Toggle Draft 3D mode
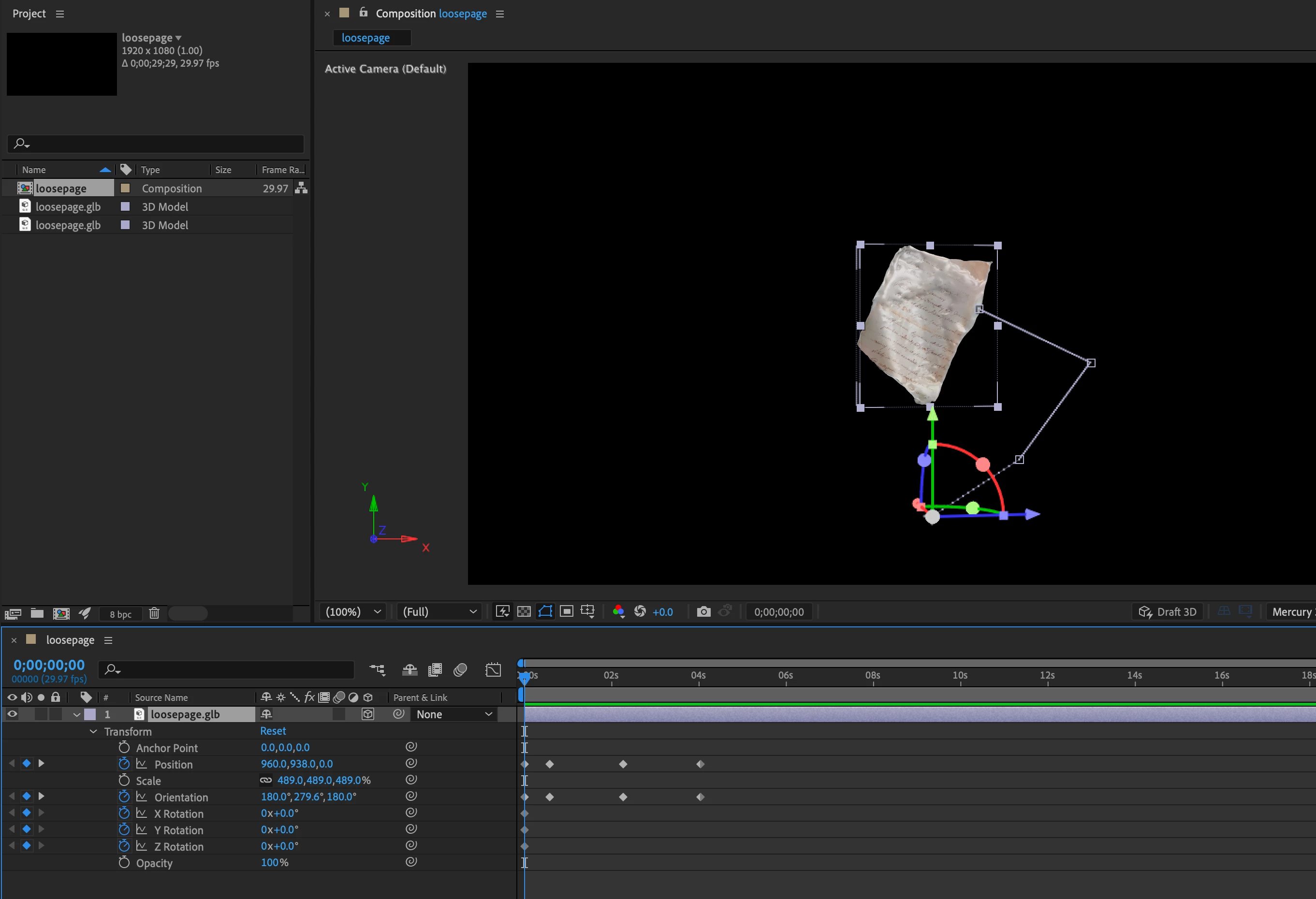 point(1168,611)
